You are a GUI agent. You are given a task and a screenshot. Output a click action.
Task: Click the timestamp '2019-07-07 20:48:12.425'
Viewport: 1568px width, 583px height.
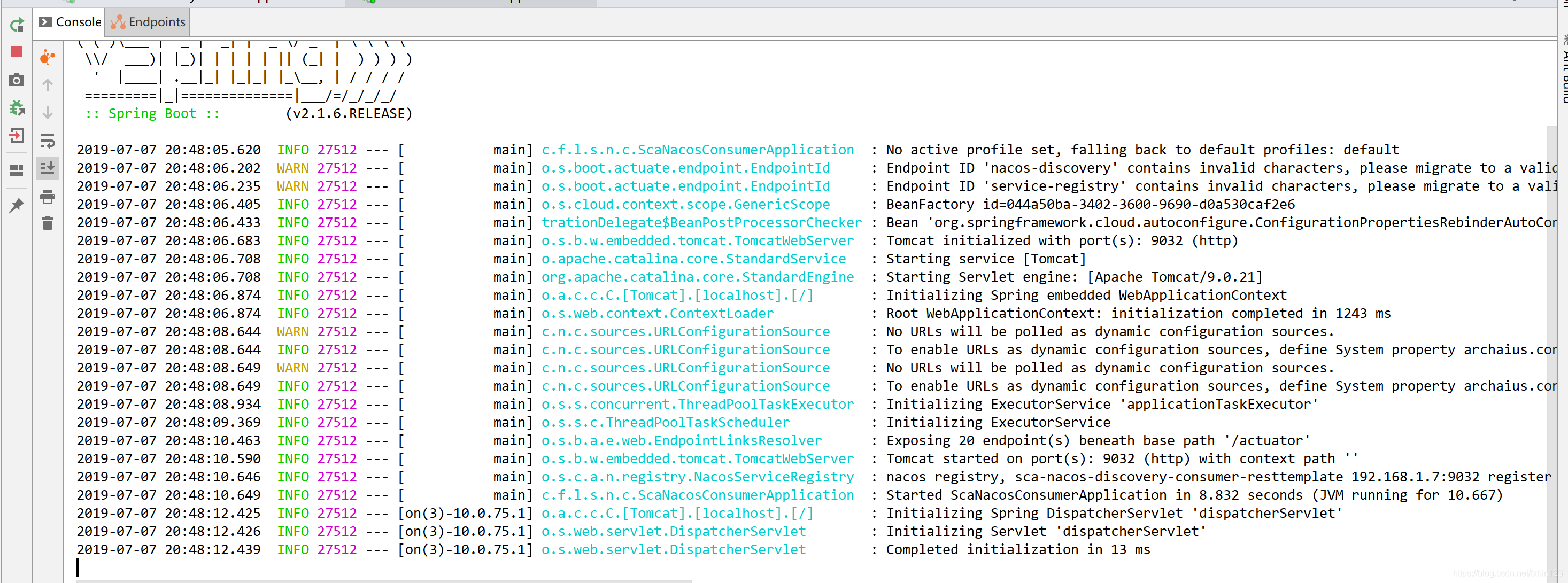click(168, 514)
